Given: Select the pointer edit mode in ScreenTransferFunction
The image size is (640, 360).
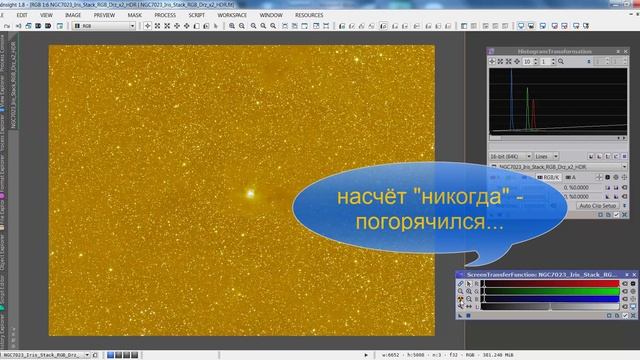Looking at the screenshot, I should [x=469, y=283].
